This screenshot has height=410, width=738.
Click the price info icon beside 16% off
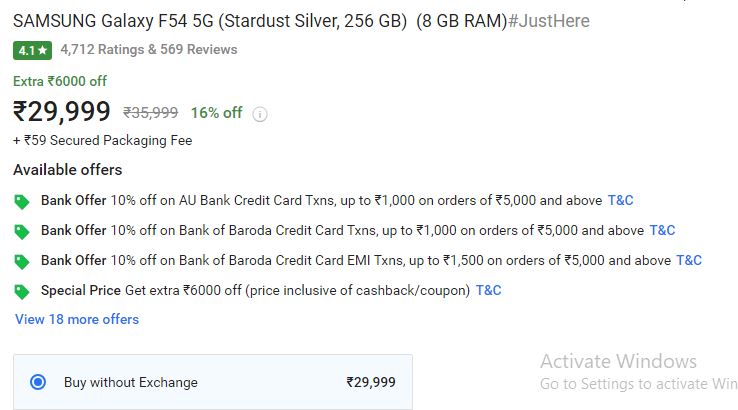point(260,114)
